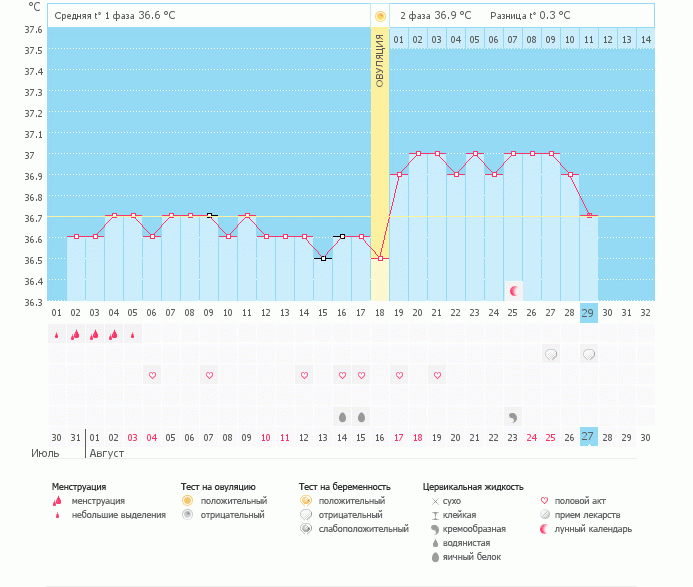
Task: Open the negative pregnancy test on cycle day 27
Action: (x=551, y=354)
